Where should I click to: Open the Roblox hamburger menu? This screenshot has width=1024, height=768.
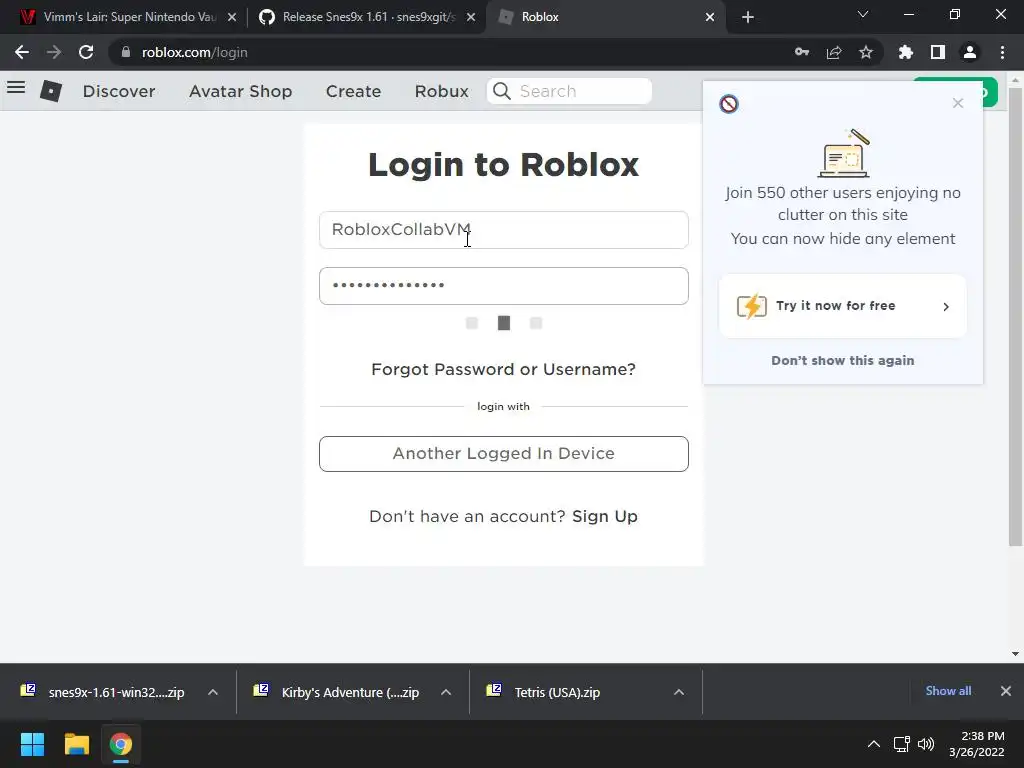(x=16, y=88)
